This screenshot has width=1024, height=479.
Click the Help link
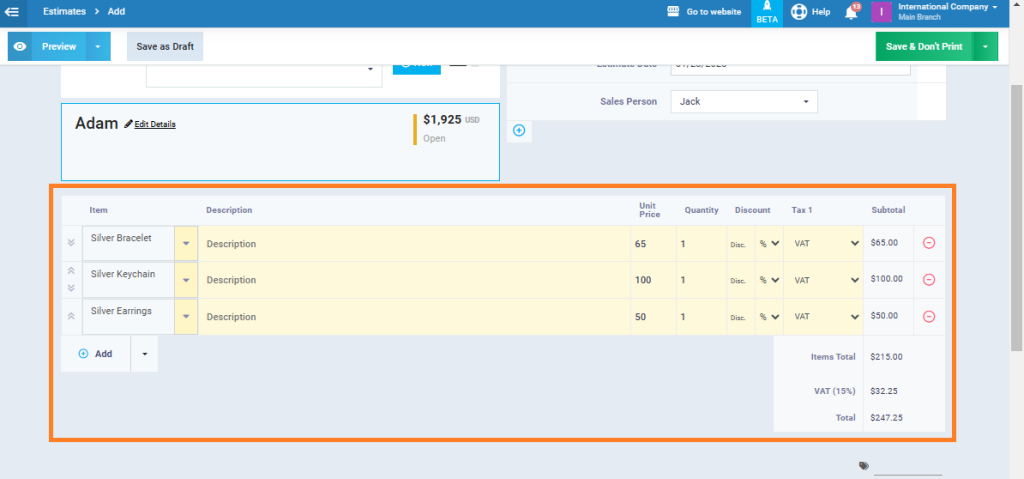click(x=821, y=12)
